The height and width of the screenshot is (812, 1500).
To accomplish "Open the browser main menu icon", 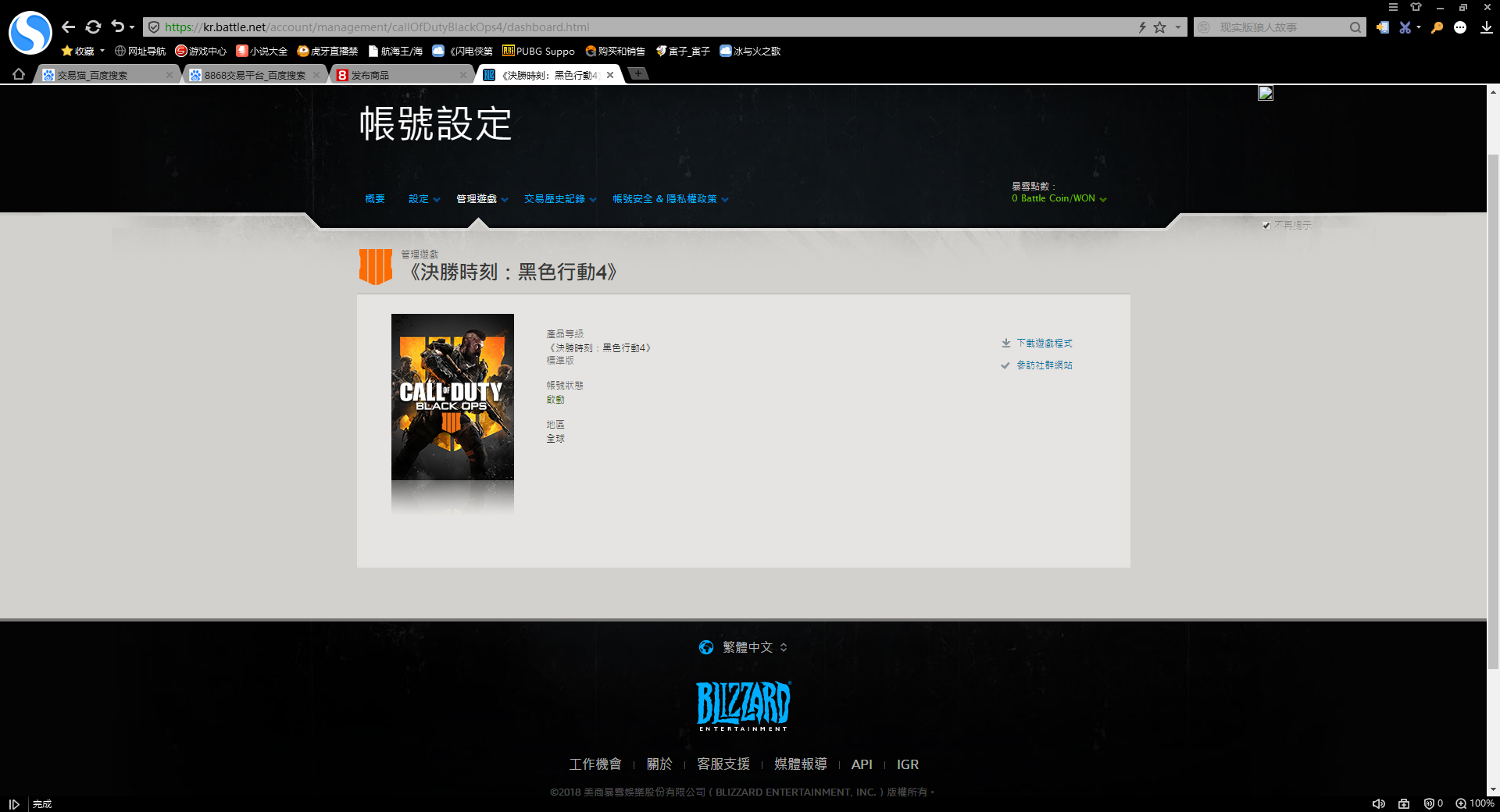I will click(x=1393, y=7).
